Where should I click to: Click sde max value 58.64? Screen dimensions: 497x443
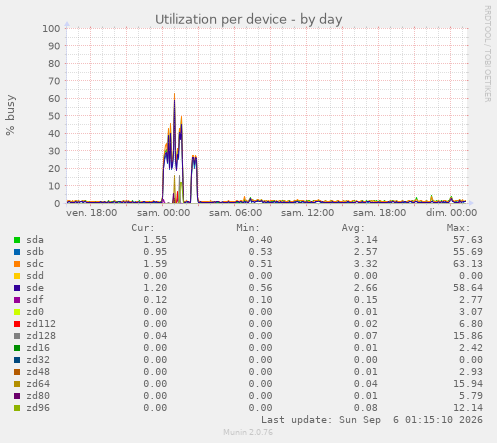468,288
